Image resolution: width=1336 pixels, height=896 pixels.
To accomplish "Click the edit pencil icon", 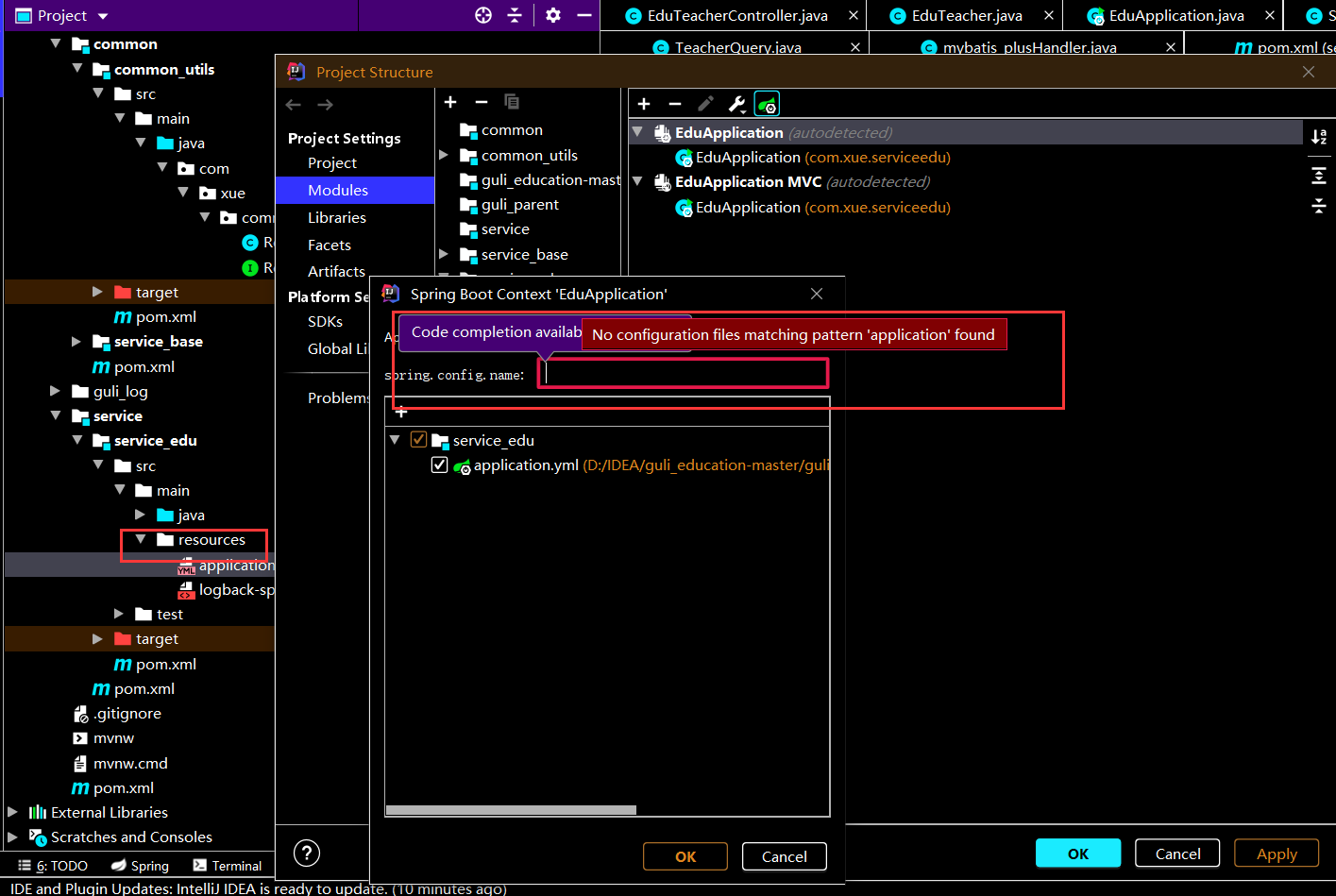I will click(x=706, y=104).
